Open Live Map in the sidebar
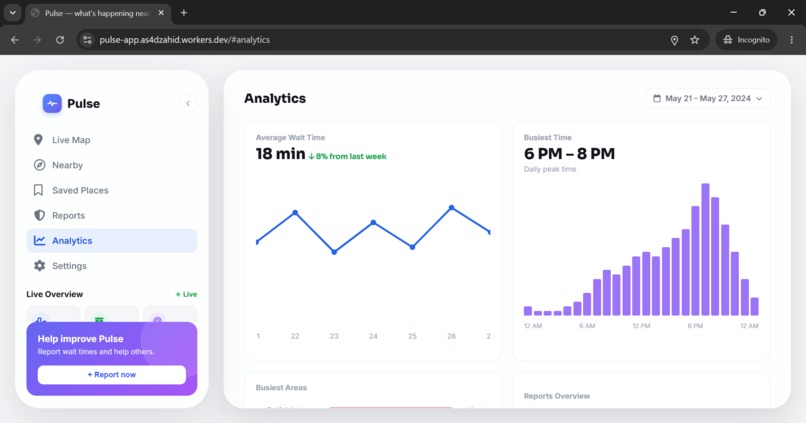The height and width of the screenshot is (423, 806). pos(112,140)
